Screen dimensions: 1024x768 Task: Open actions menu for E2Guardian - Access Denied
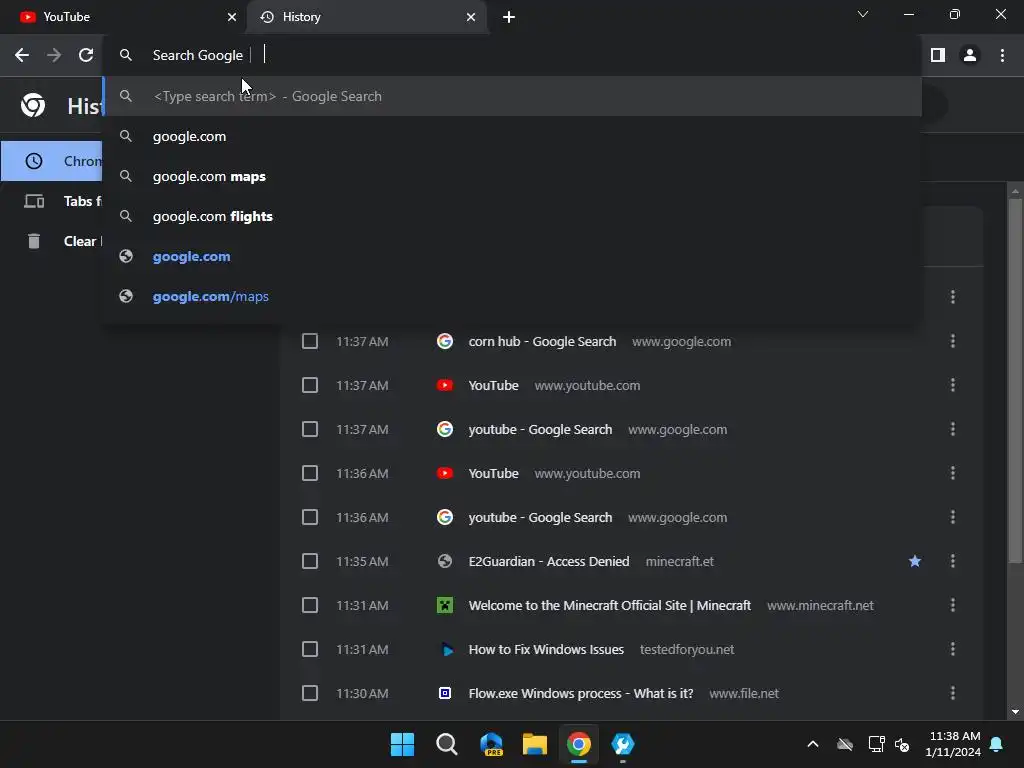[952, 561]
